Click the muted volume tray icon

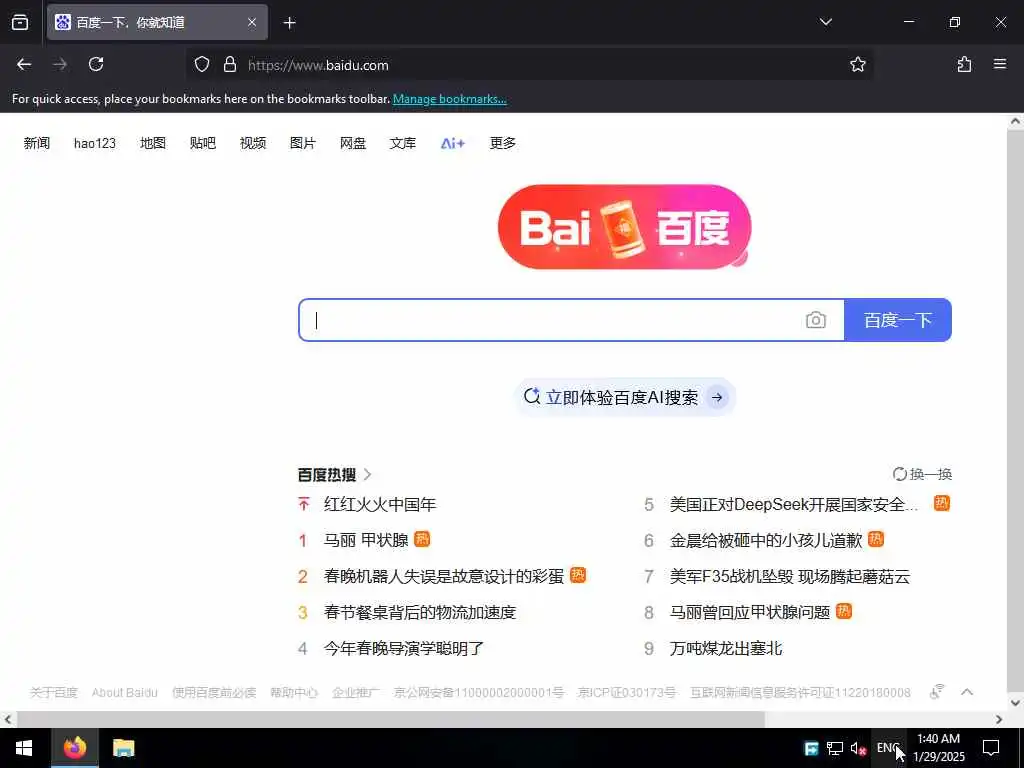[x=858, y=748]
